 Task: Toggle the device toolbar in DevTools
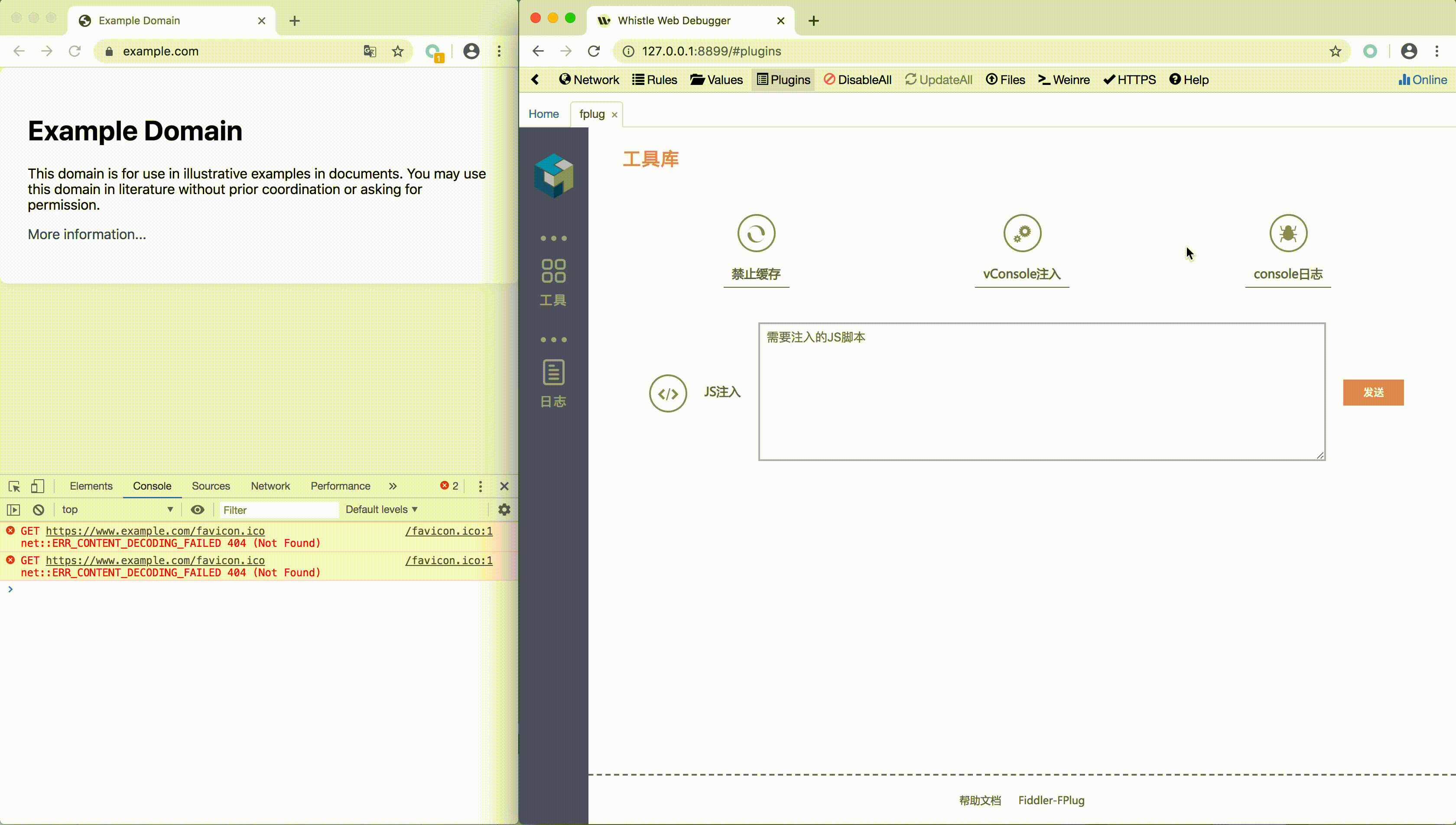37,486
